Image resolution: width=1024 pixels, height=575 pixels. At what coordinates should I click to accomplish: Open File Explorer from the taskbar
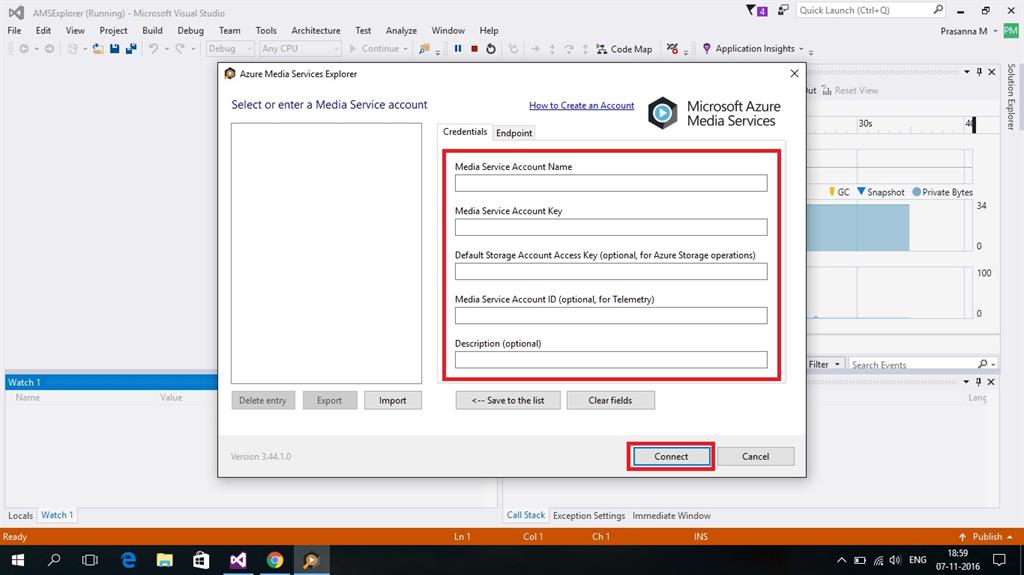point(165,560)
